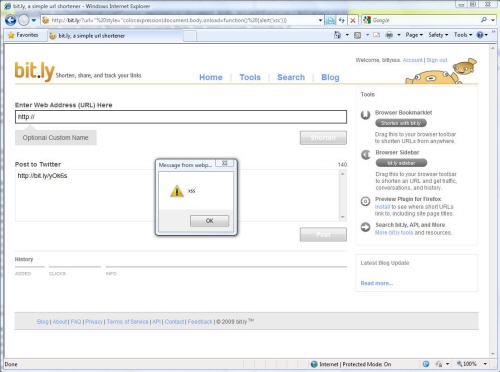This screenshot has width=500, height=372.
Task: Click the warning triangle icon in dialog
Action: 177,191
